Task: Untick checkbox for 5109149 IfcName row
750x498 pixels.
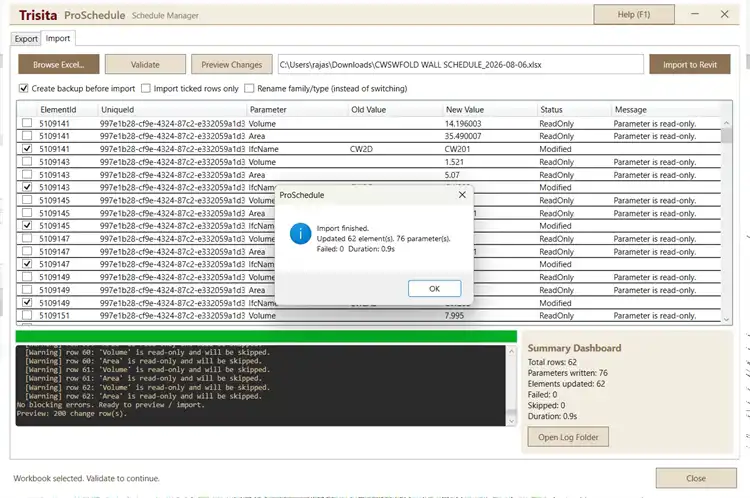Action: click(27, 302)
